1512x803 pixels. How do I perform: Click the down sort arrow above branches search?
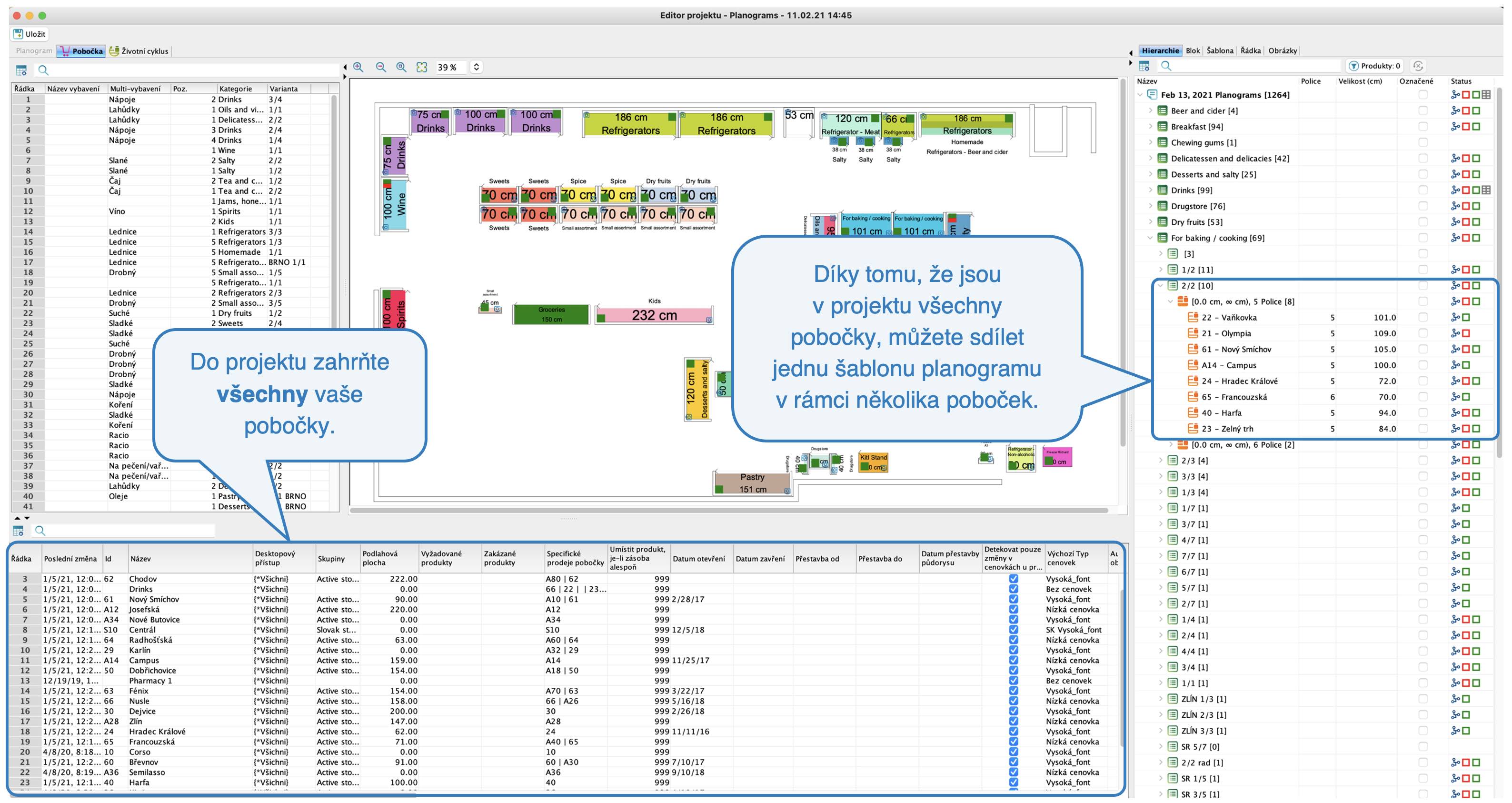pyautogui.click(x=26, y=518)
